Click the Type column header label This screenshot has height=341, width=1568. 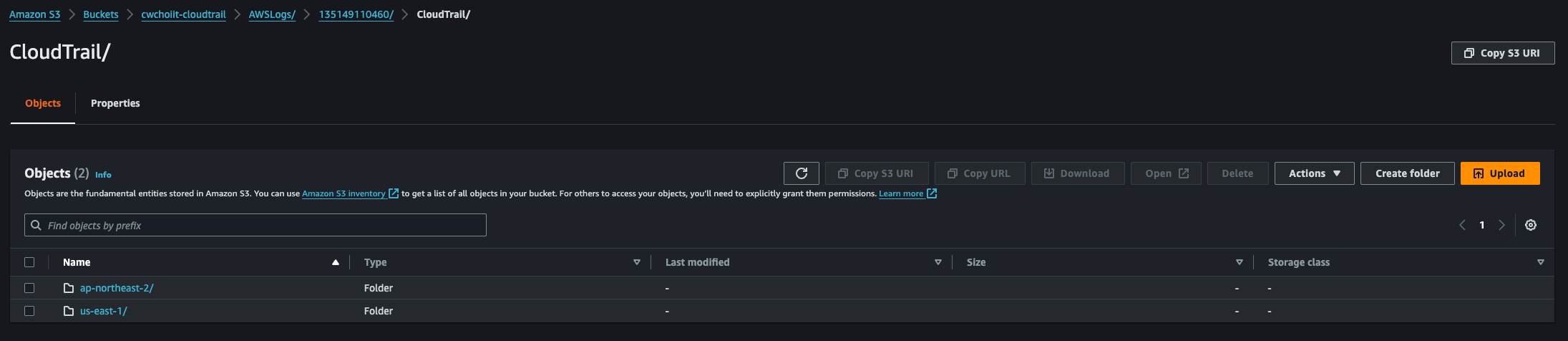click(376, 262)
